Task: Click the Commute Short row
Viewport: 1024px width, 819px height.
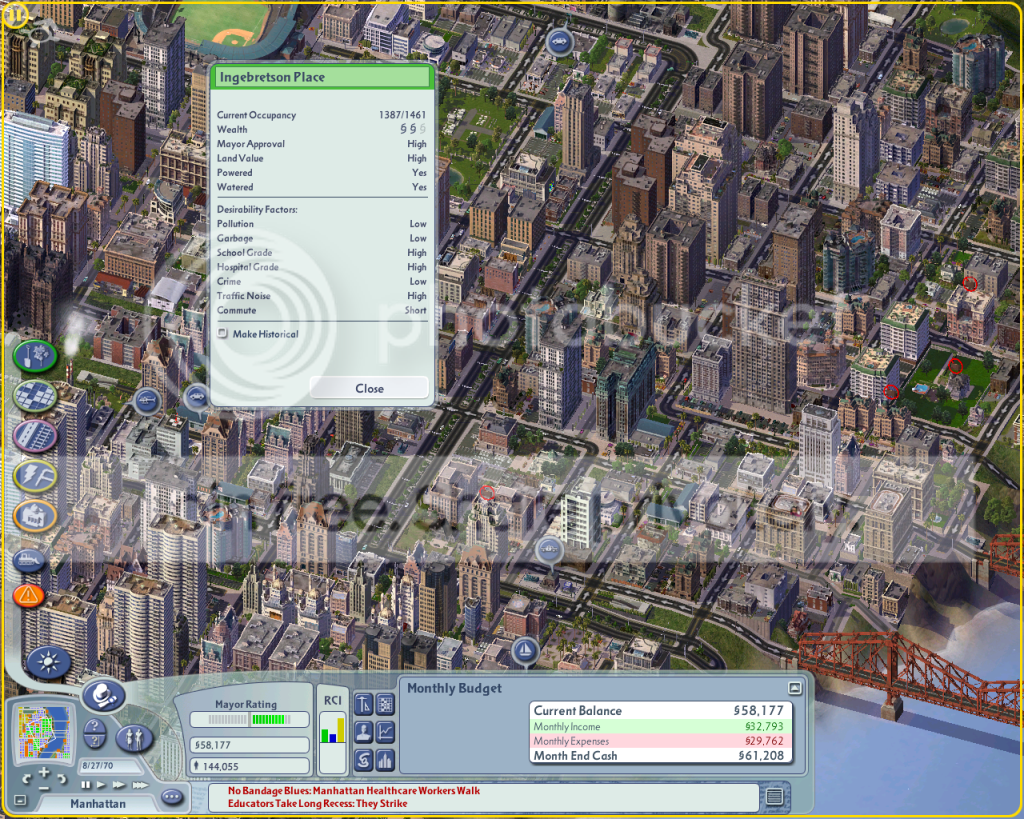Action: (321, 310)
